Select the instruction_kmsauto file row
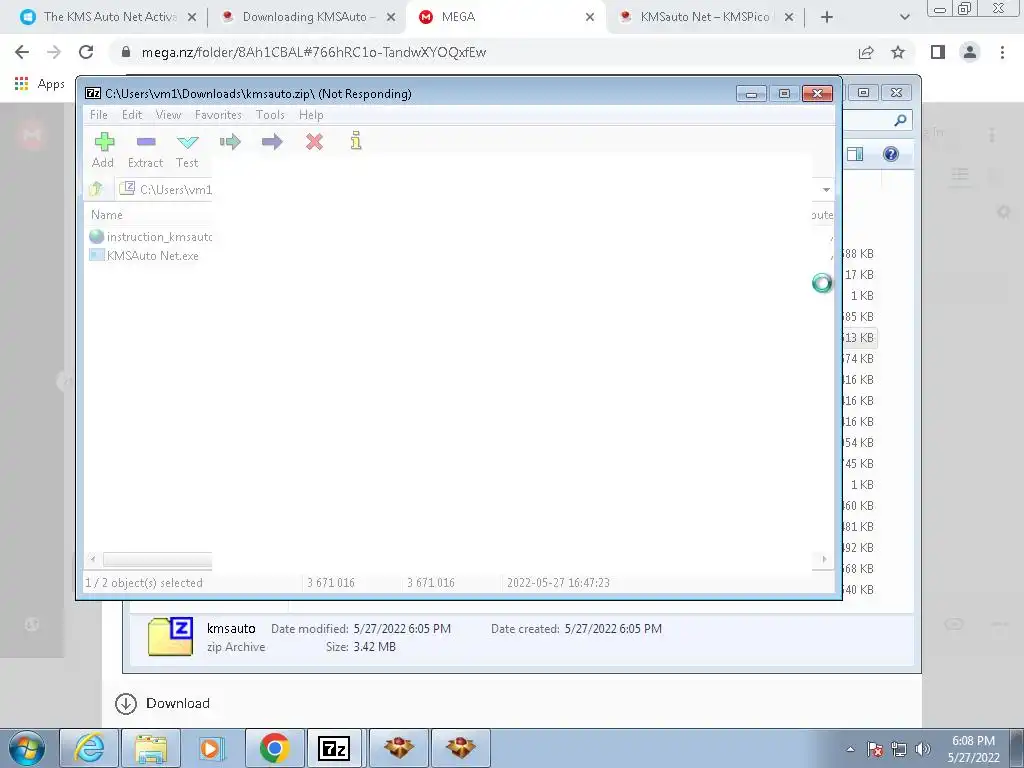 (x=151, y=236)
